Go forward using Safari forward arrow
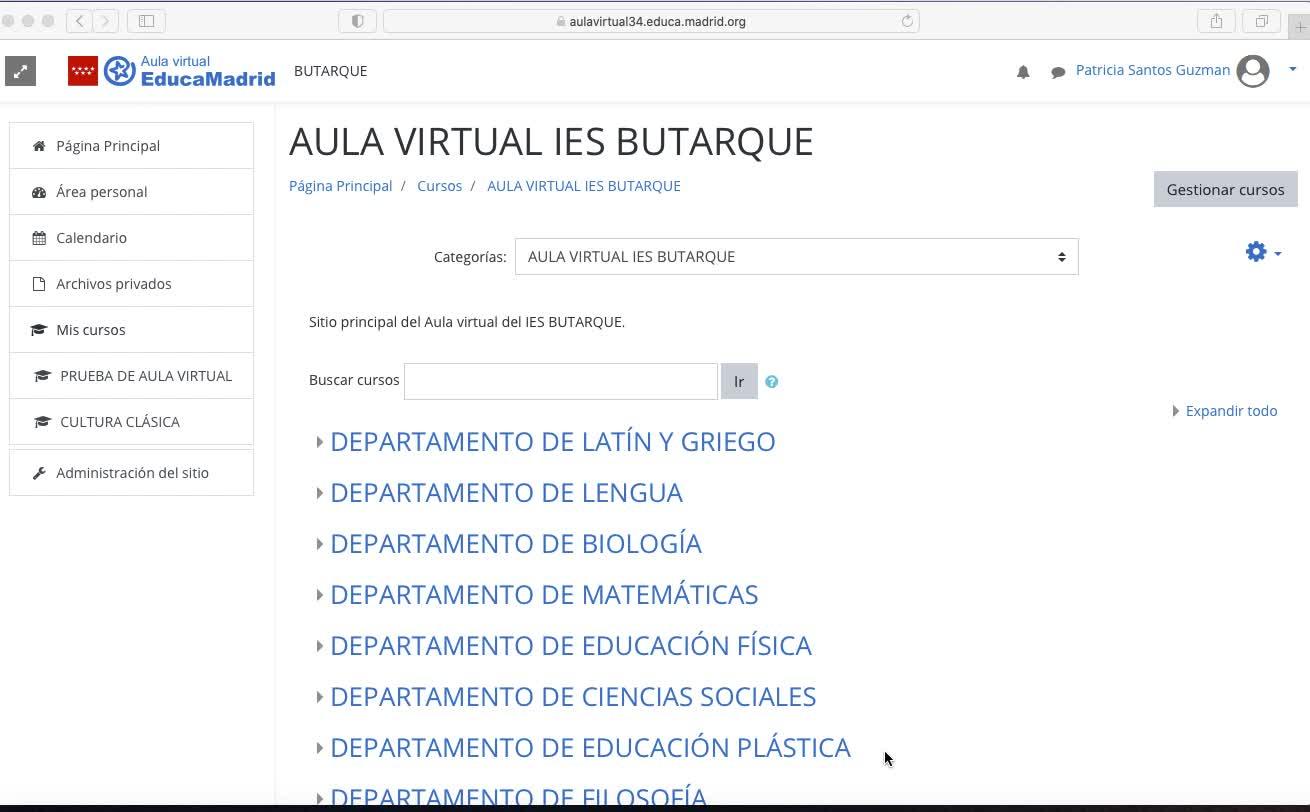 tap(106, 21)
